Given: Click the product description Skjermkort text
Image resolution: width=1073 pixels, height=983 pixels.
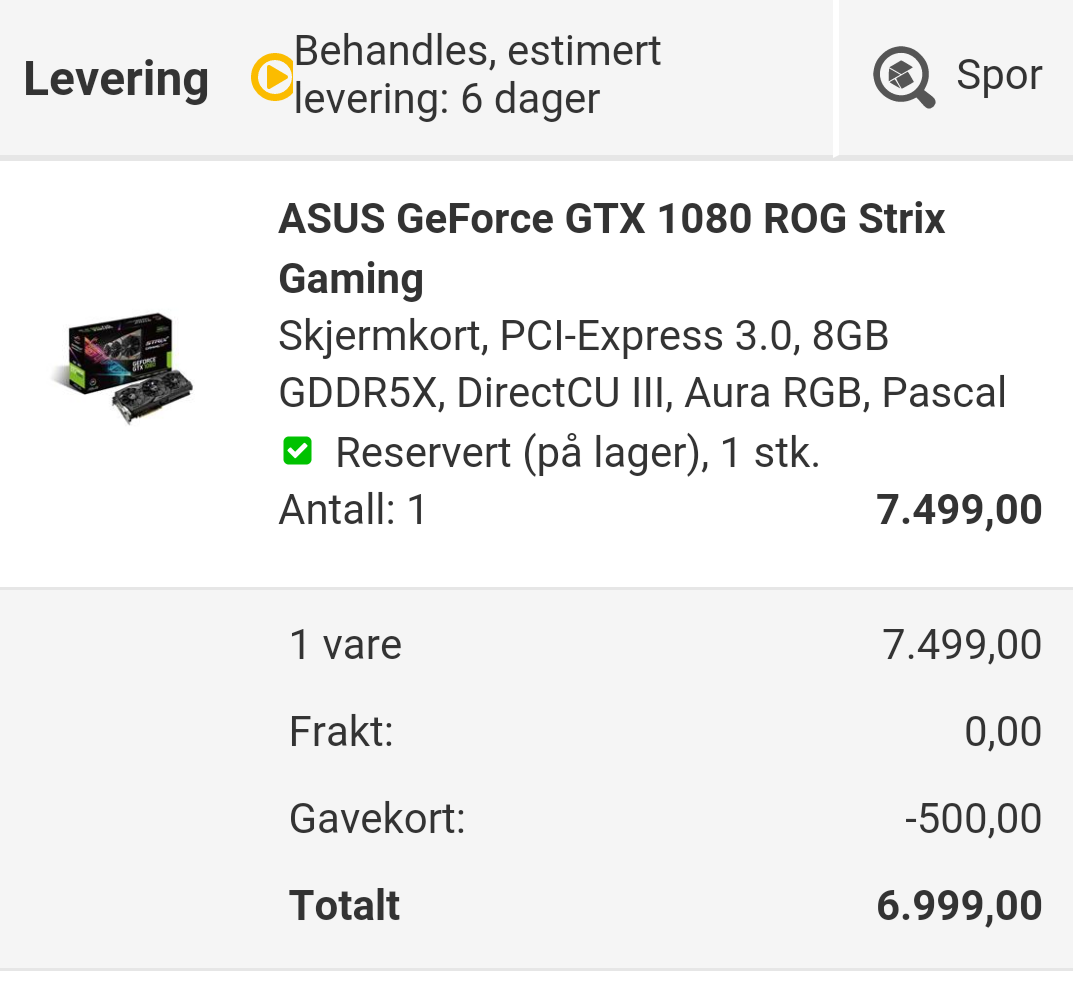Looking at the screenshot, I should click(x=642, y=364).
